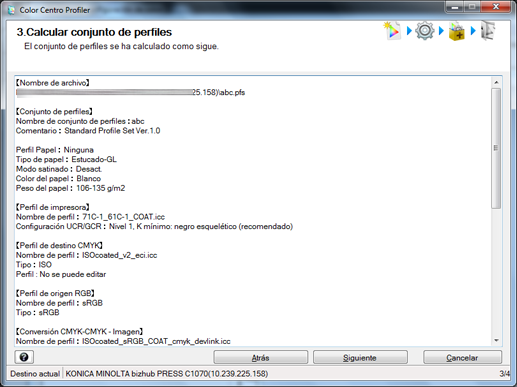Viewport: 517px width, 387px height.
Task: Click the 'El conjunto de perfiles se ha calculado' subtitle
Action: [121, 46]
